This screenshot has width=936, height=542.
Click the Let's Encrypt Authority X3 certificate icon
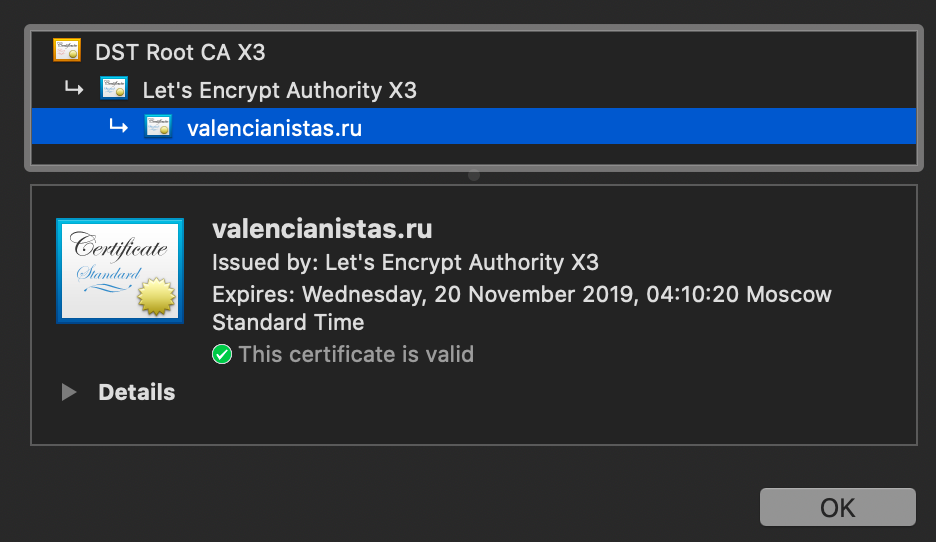114,90
